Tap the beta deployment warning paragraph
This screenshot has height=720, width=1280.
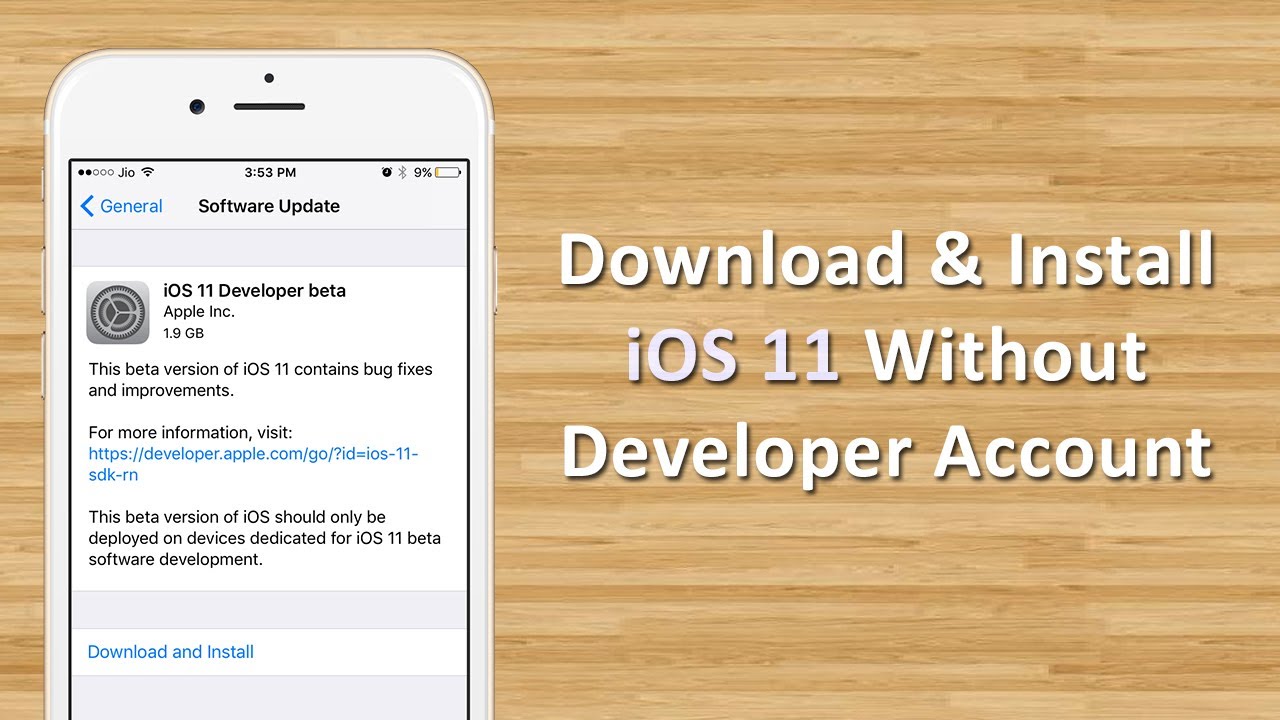tap(265, 538)
